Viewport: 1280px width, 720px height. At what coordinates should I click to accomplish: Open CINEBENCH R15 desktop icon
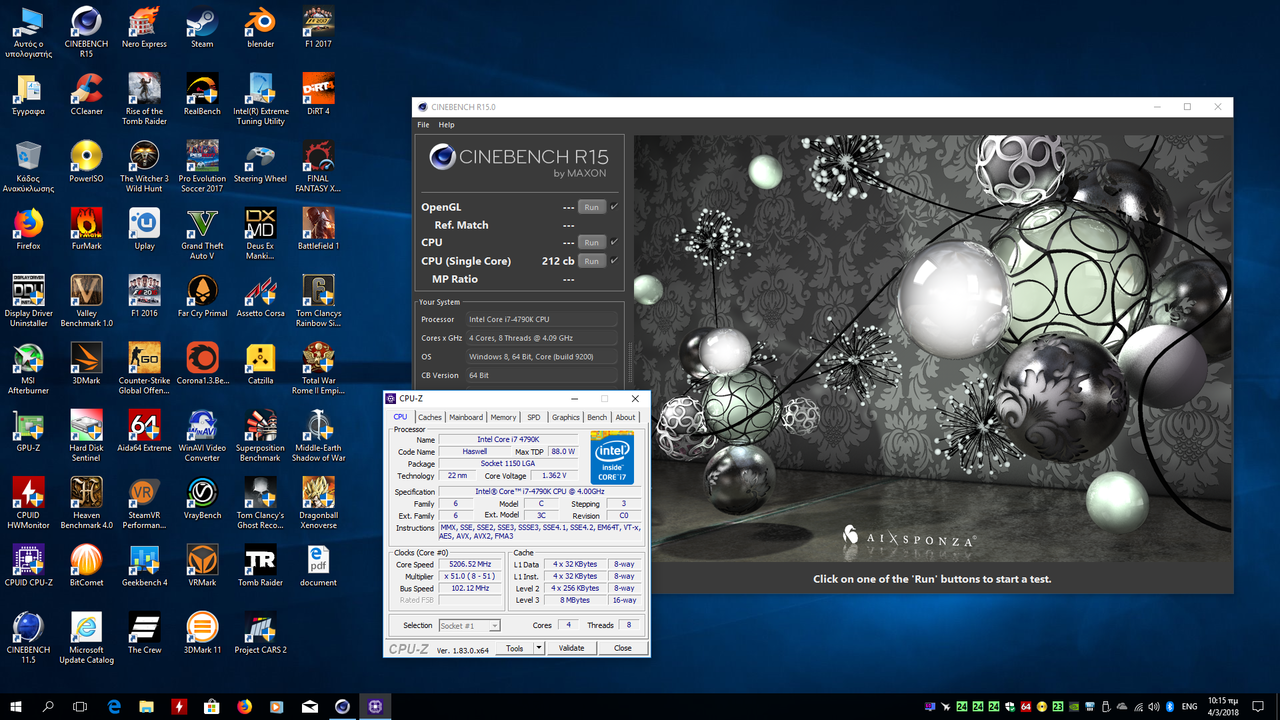86,30
